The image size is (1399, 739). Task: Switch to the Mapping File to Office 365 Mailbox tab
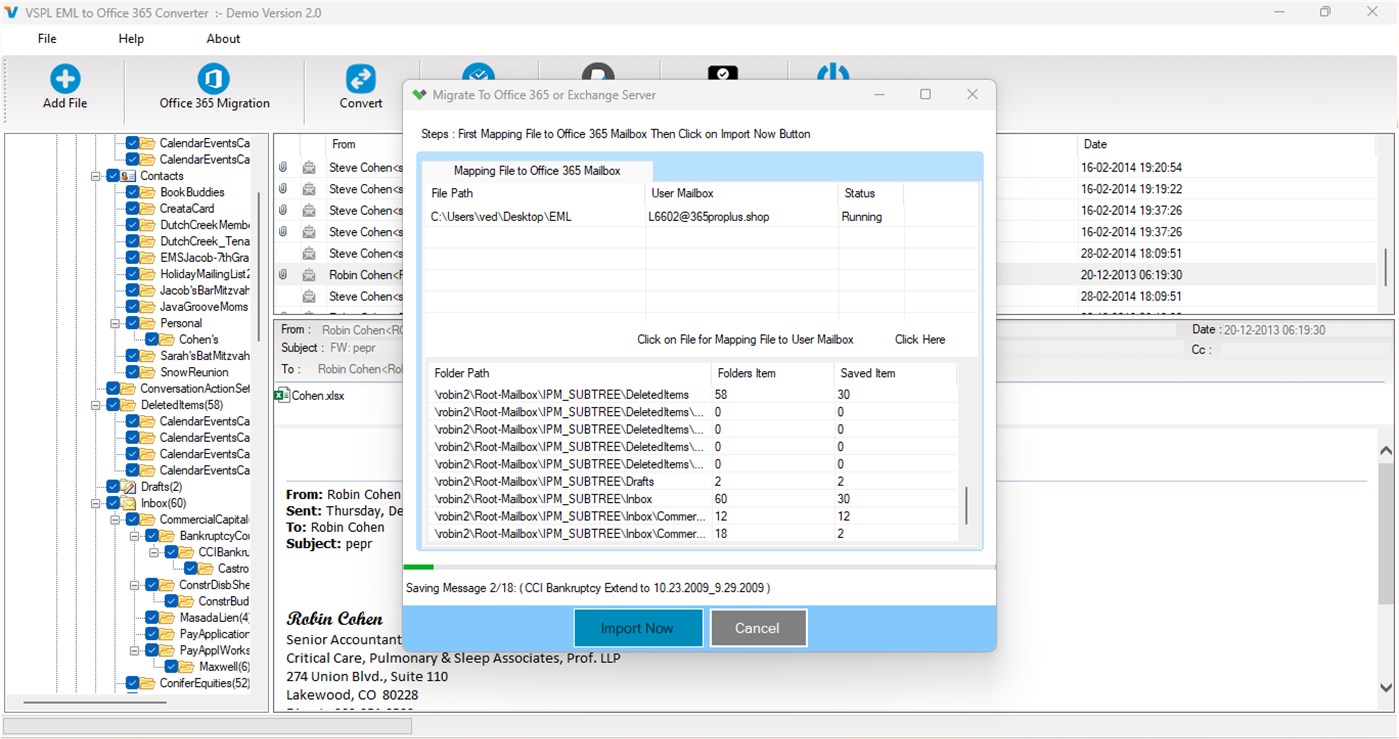pos(536,170)
